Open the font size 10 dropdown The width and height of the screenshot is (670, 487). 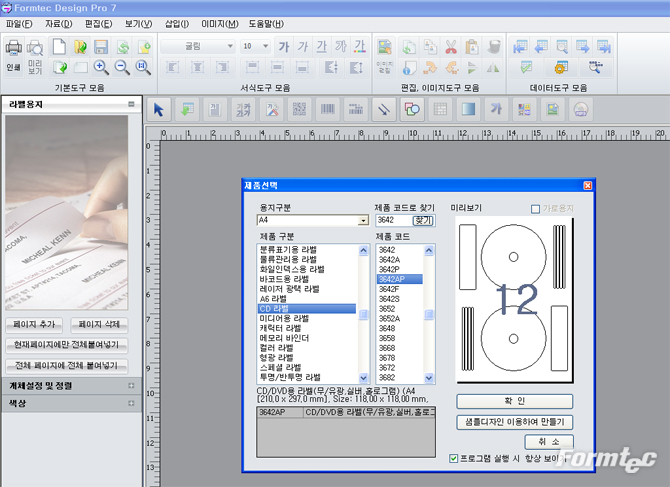(265, 46)
